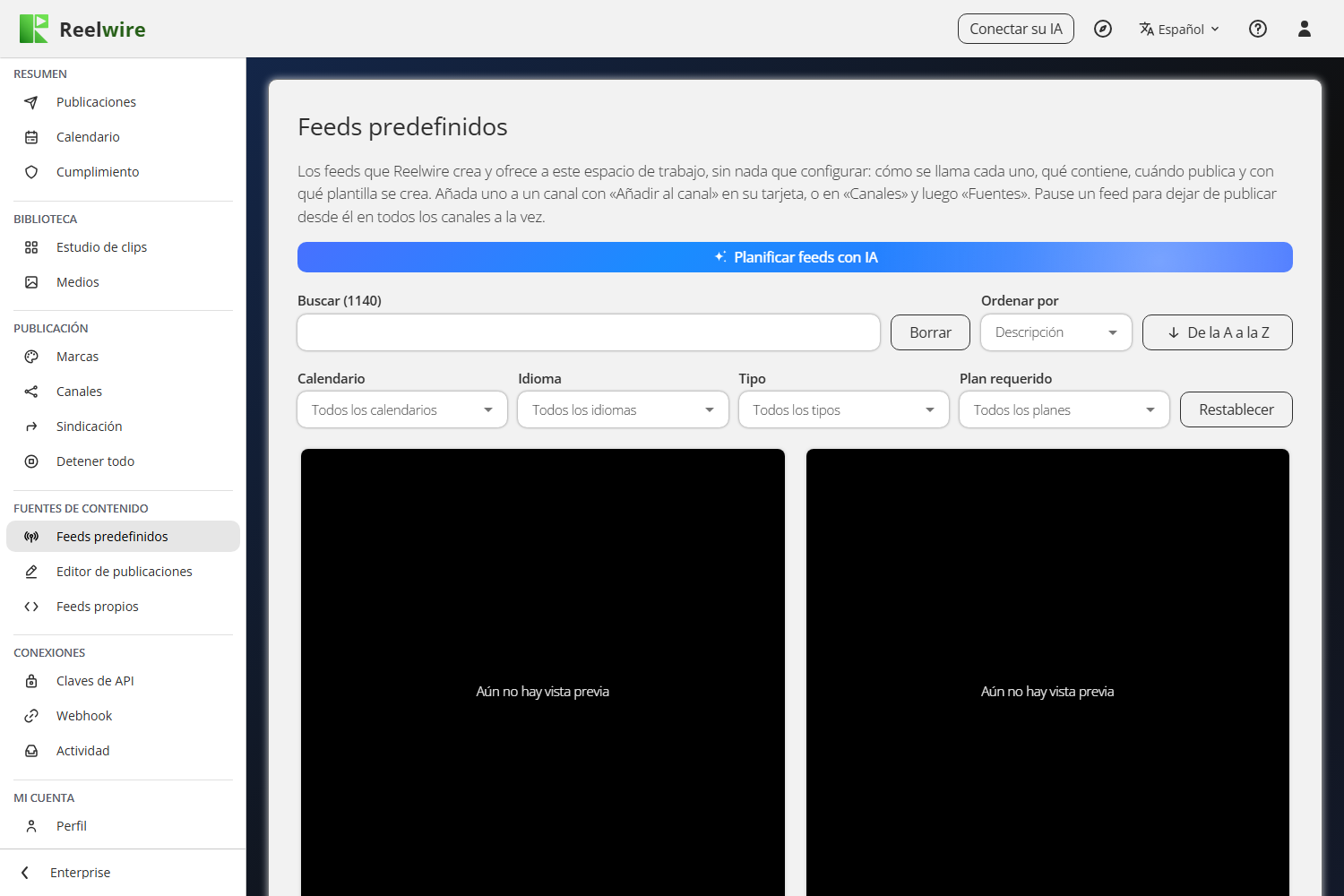This screenshot has height=896, width=1344.
Task: Select the first feed preview card
Action: (x=543, y=672)
